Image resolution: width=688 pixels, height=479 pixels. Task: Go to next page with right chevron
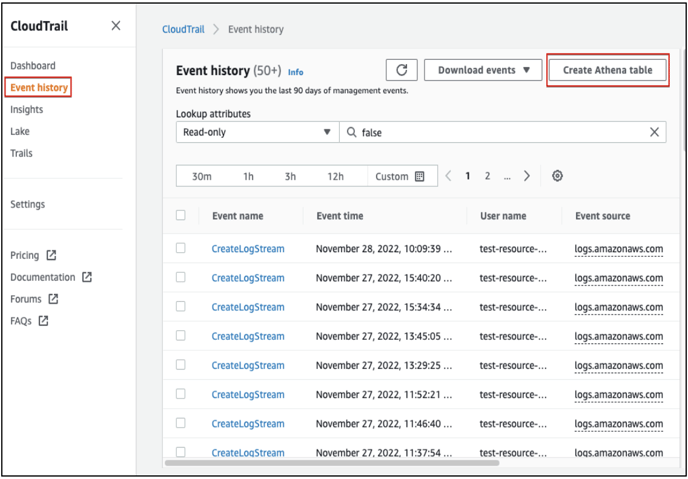[x=527, y=176]
